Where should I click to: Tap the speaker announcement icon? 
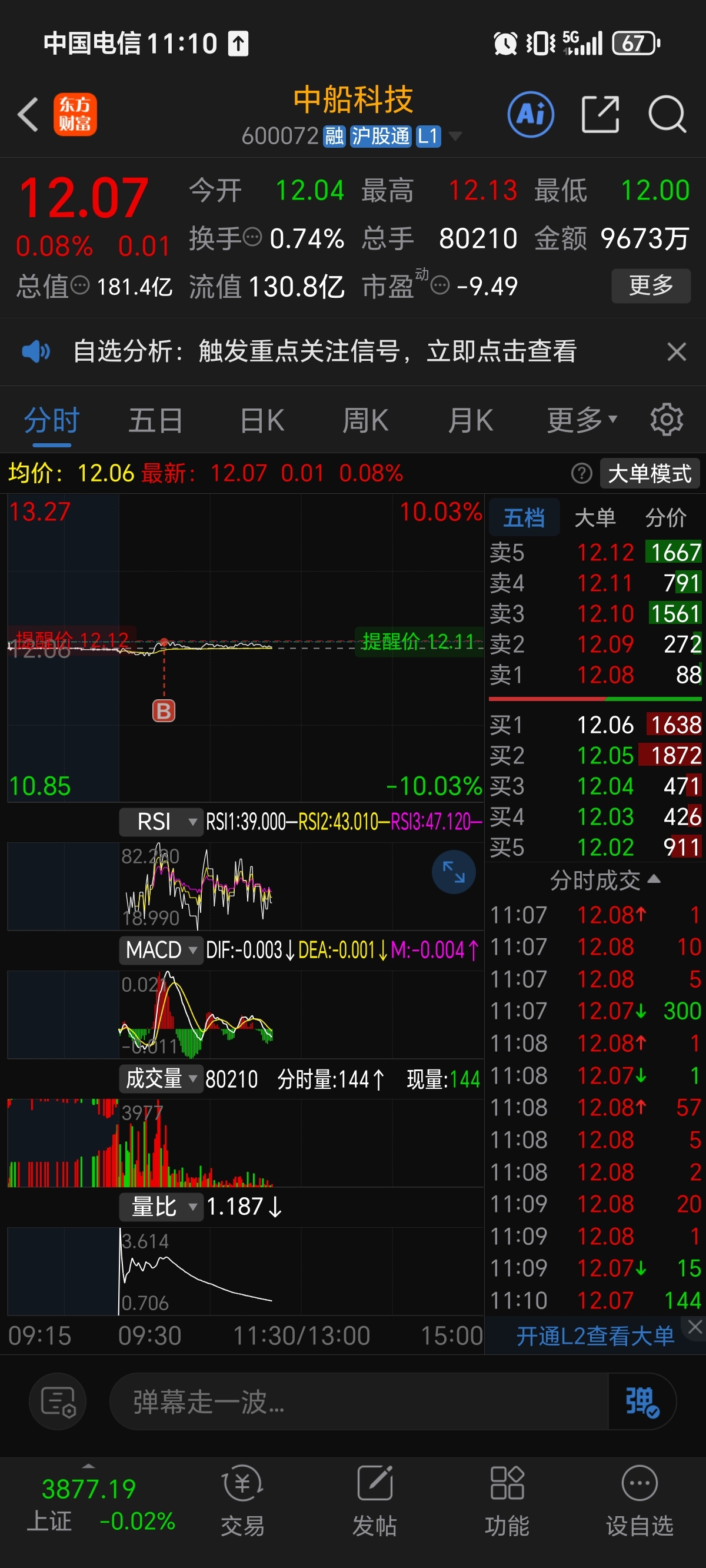pos(36,351)
